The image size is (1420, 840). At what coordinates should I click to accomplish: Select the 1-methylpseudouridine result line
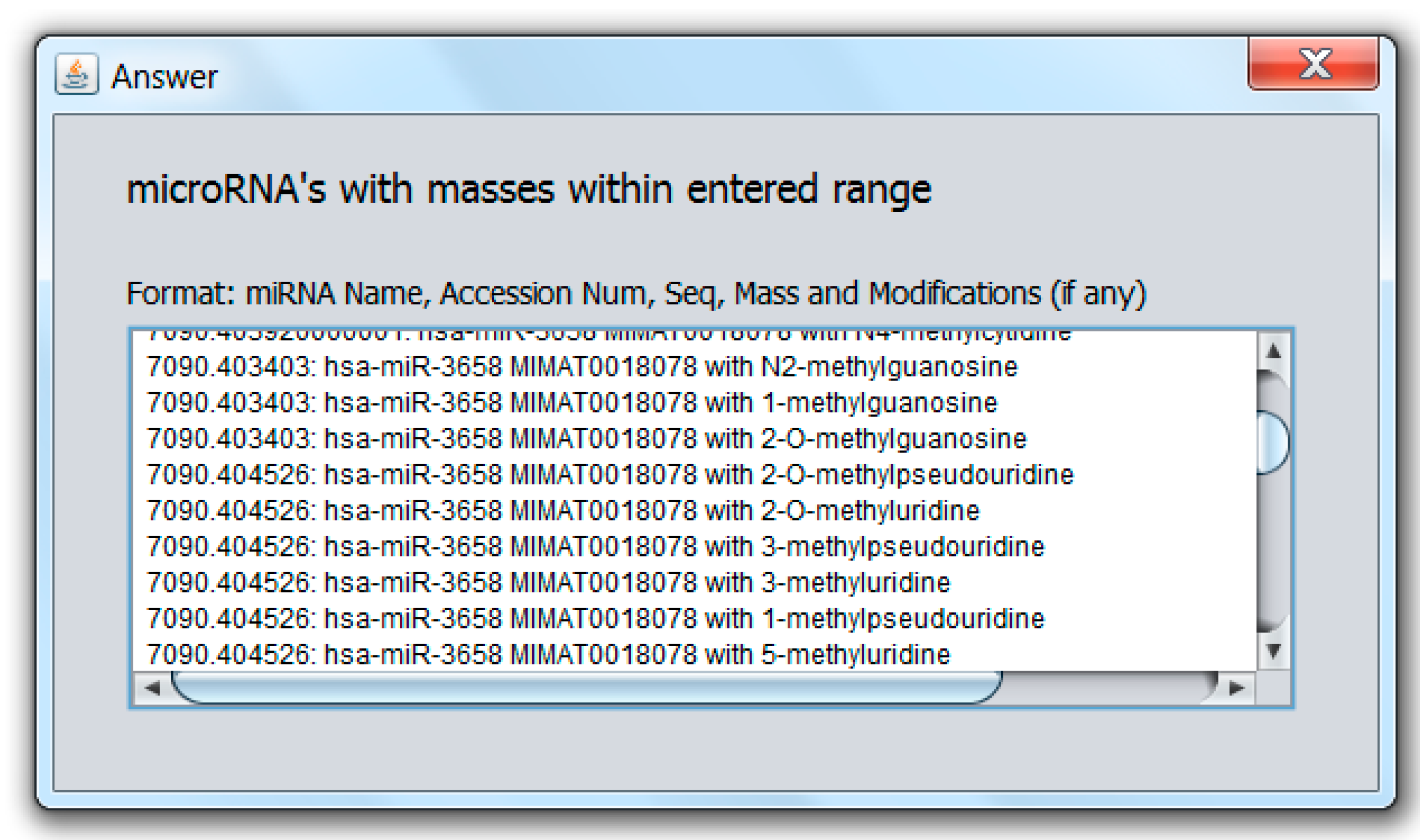[595, 618]
